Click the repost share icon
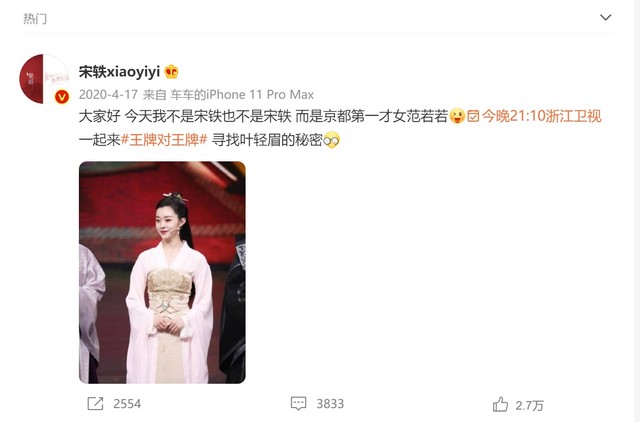Image resolution: width=640 pixels, height=422 pixels. [x=96, y=404]
